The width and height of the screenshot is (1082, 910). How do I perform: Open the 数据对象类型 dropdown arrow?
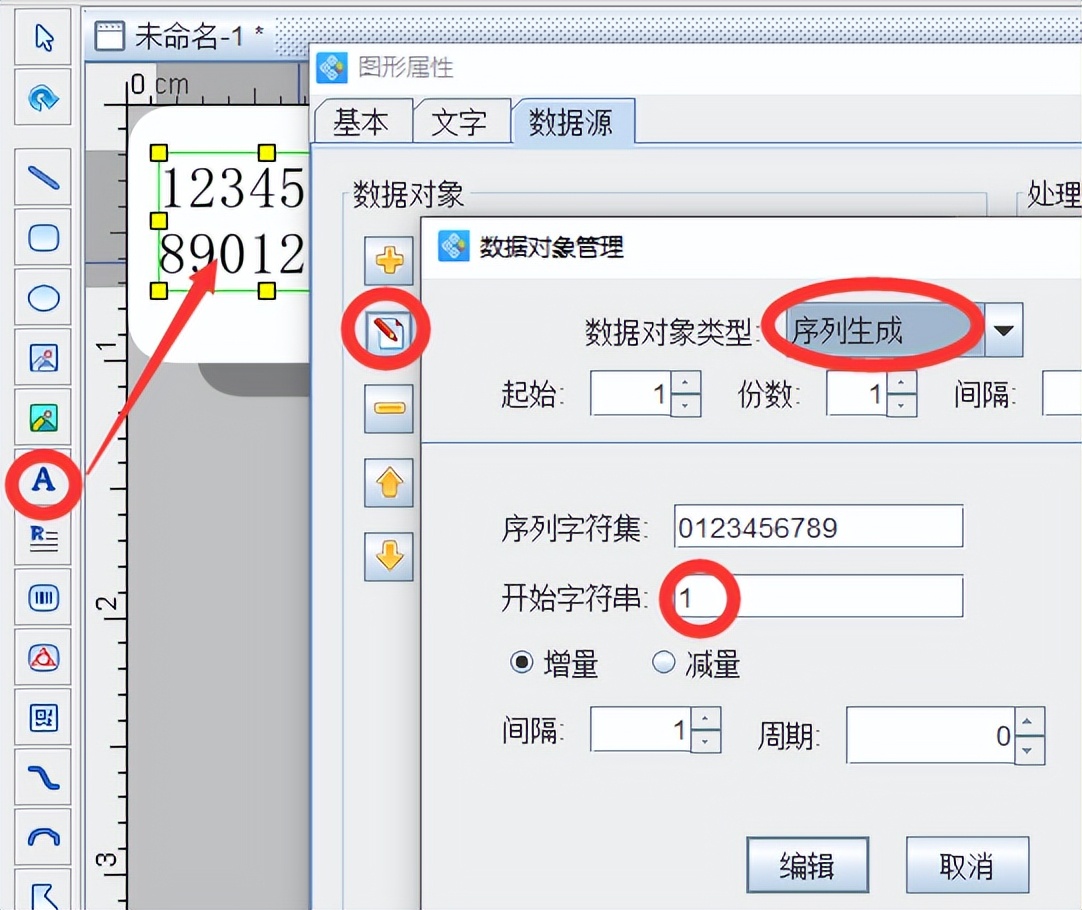[1004, 329]
